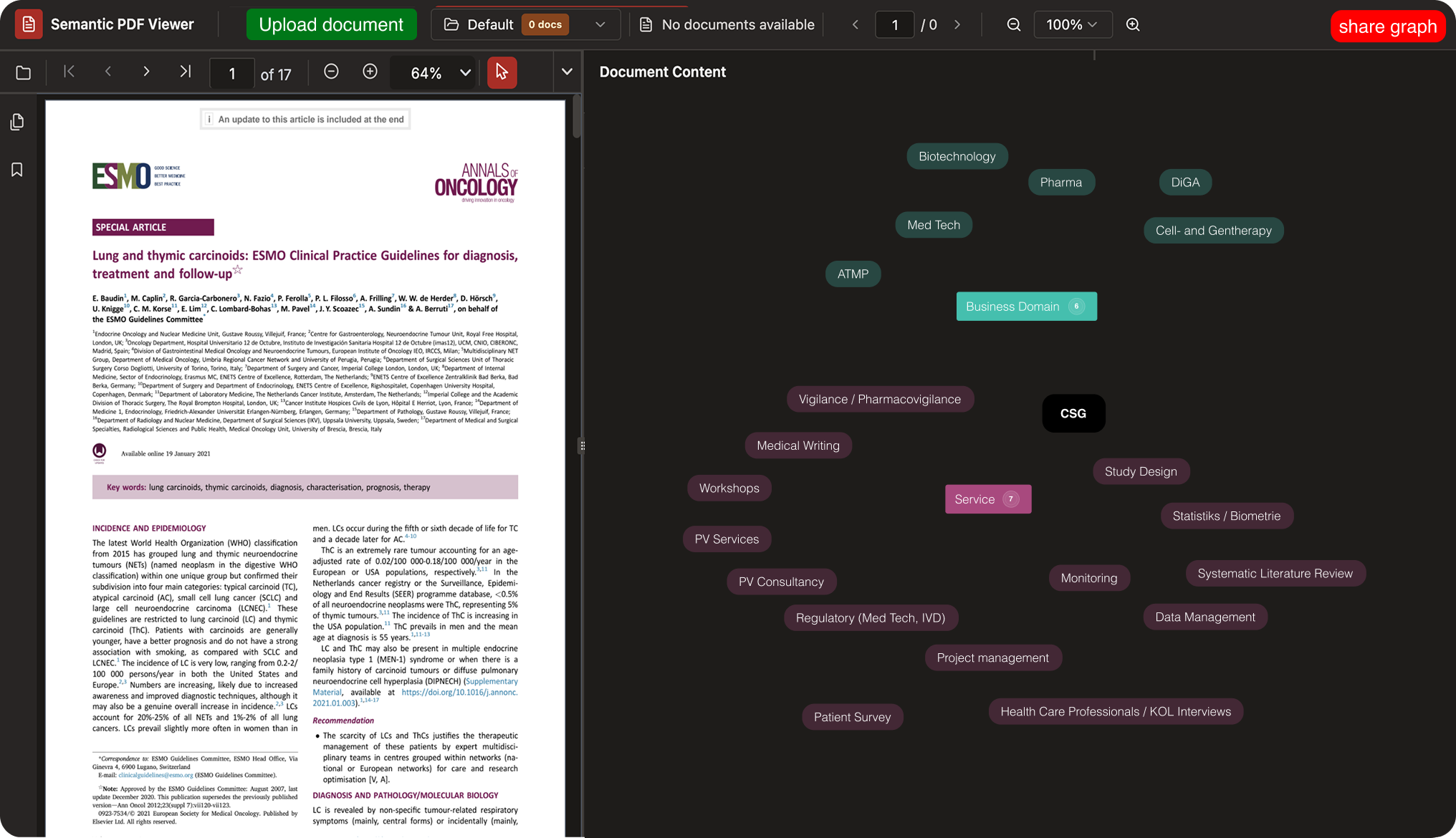Select the Pharma node

pyautogui.click(x=1060, y=182)
